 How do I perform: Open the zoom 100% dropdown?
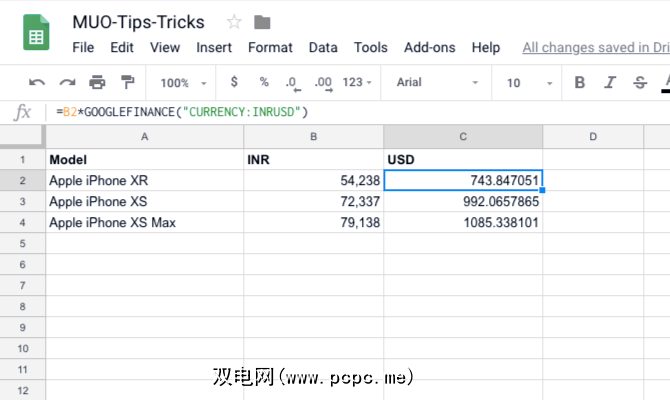183,83
